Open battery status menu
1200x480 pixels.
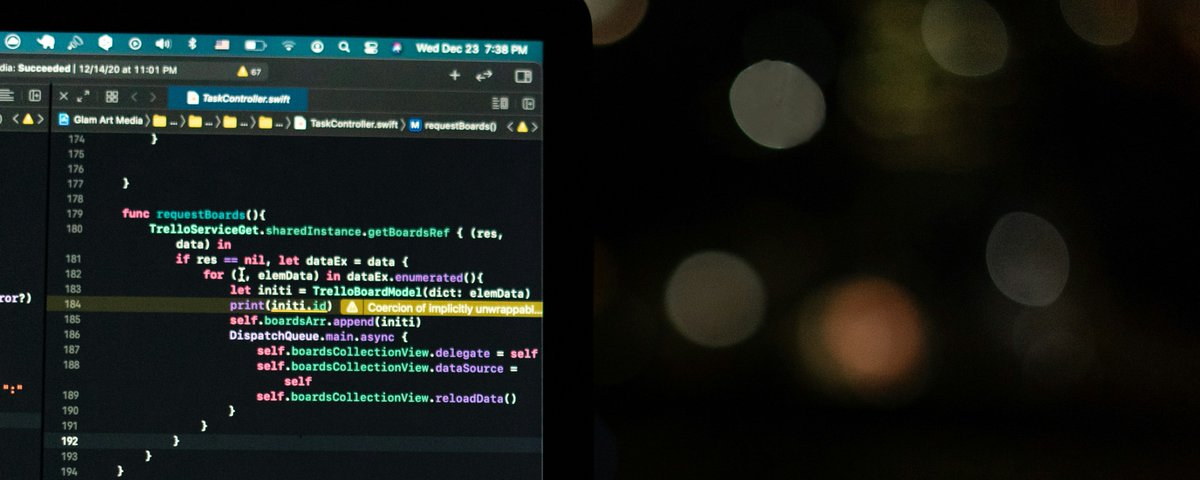point(256,46)
